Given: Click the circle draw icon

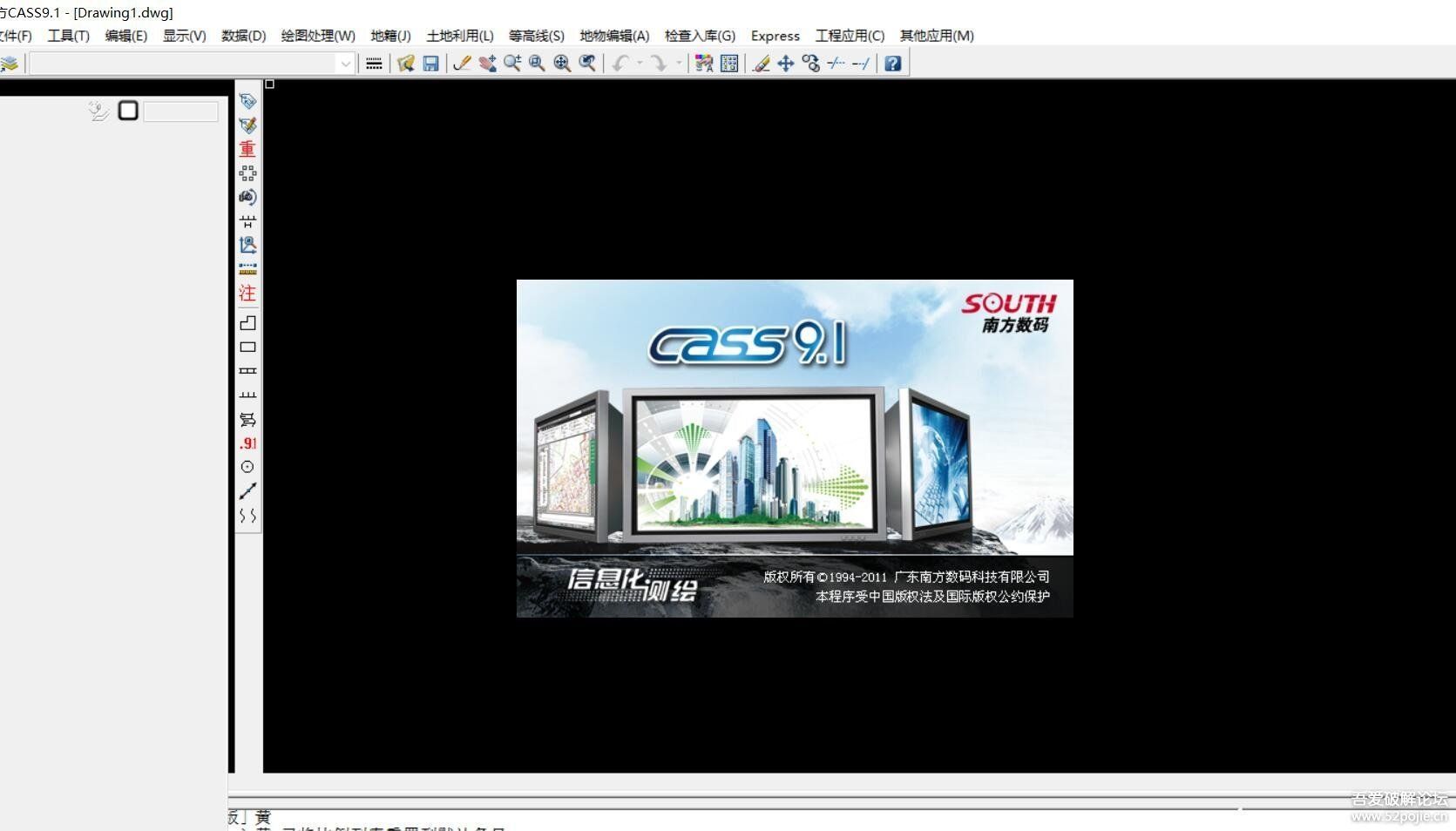Looking at the screenshot, I should [247, 467].
